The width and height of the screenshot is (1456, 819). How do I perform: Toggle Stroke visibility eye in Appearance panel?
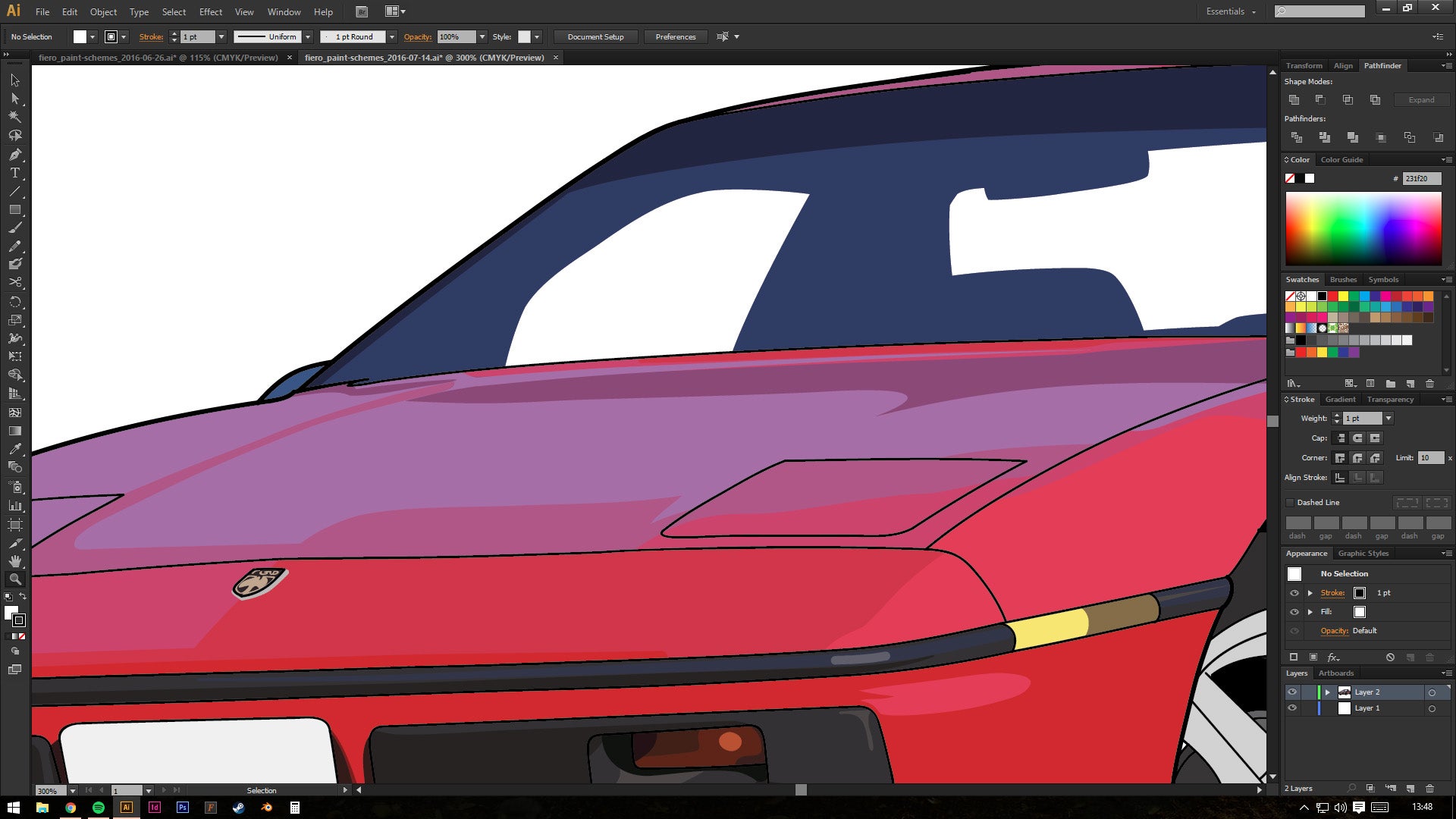1294,593
